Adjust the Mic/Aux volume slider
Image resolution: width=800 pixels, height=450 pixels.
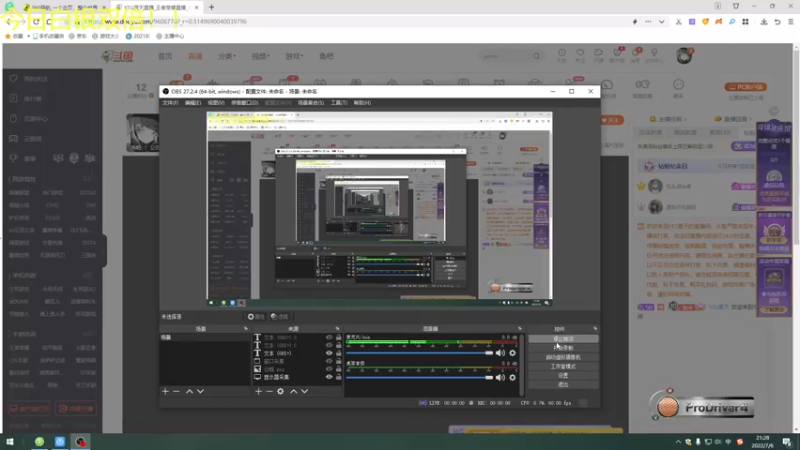pos(420,353)
